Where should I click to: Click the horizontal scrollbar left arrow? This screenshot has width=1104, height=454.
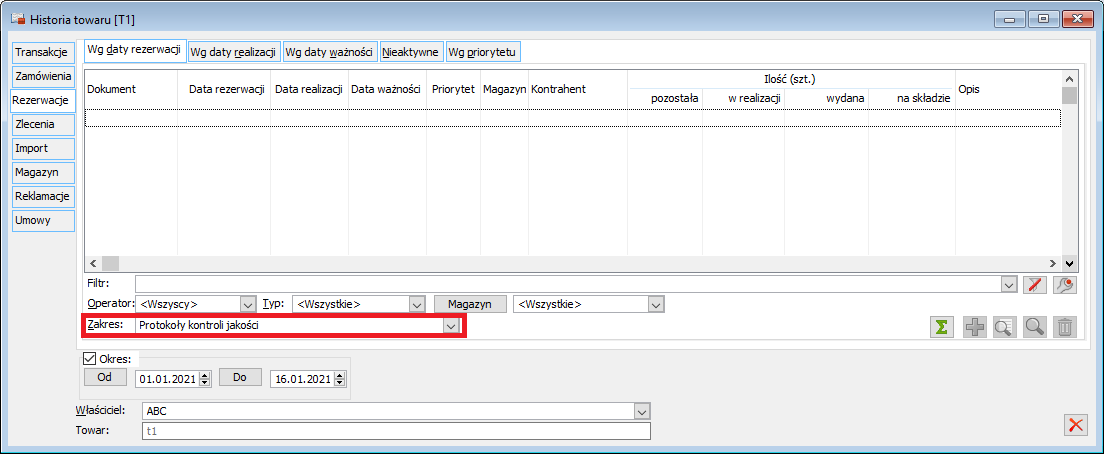[x=93, y=263]
